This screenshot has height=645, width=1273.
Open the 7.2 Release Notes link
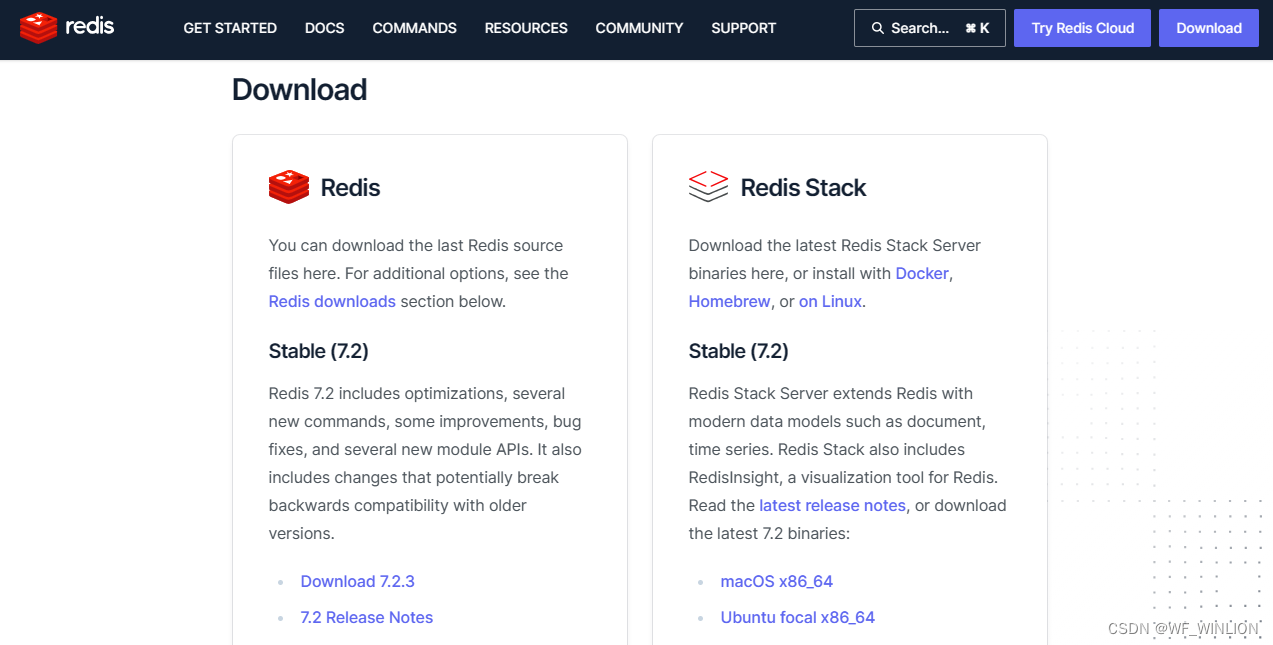pyautogui.click(x=367, y=617)
